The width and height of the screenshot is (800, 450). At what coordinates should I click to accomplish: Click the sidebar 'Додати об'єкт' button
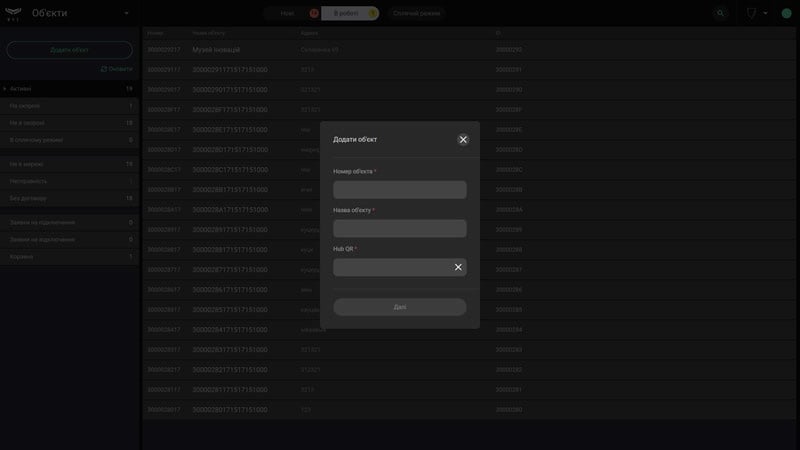pyautogui.click(x=69, y=50)
